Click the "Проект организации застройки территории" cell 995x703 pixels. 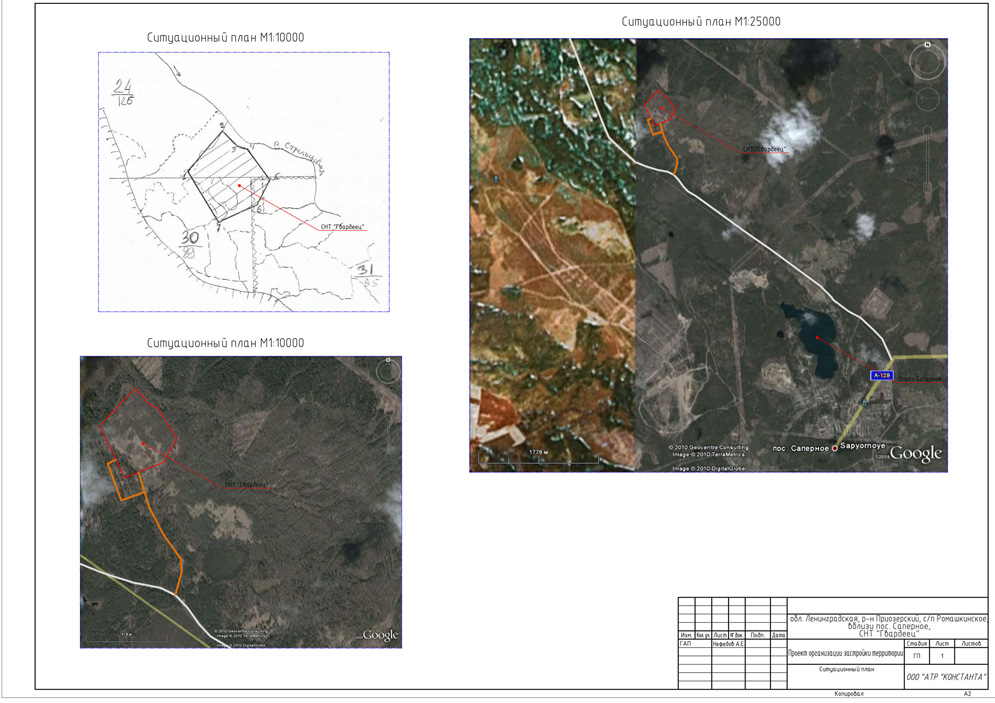click(x=845, y=653)
